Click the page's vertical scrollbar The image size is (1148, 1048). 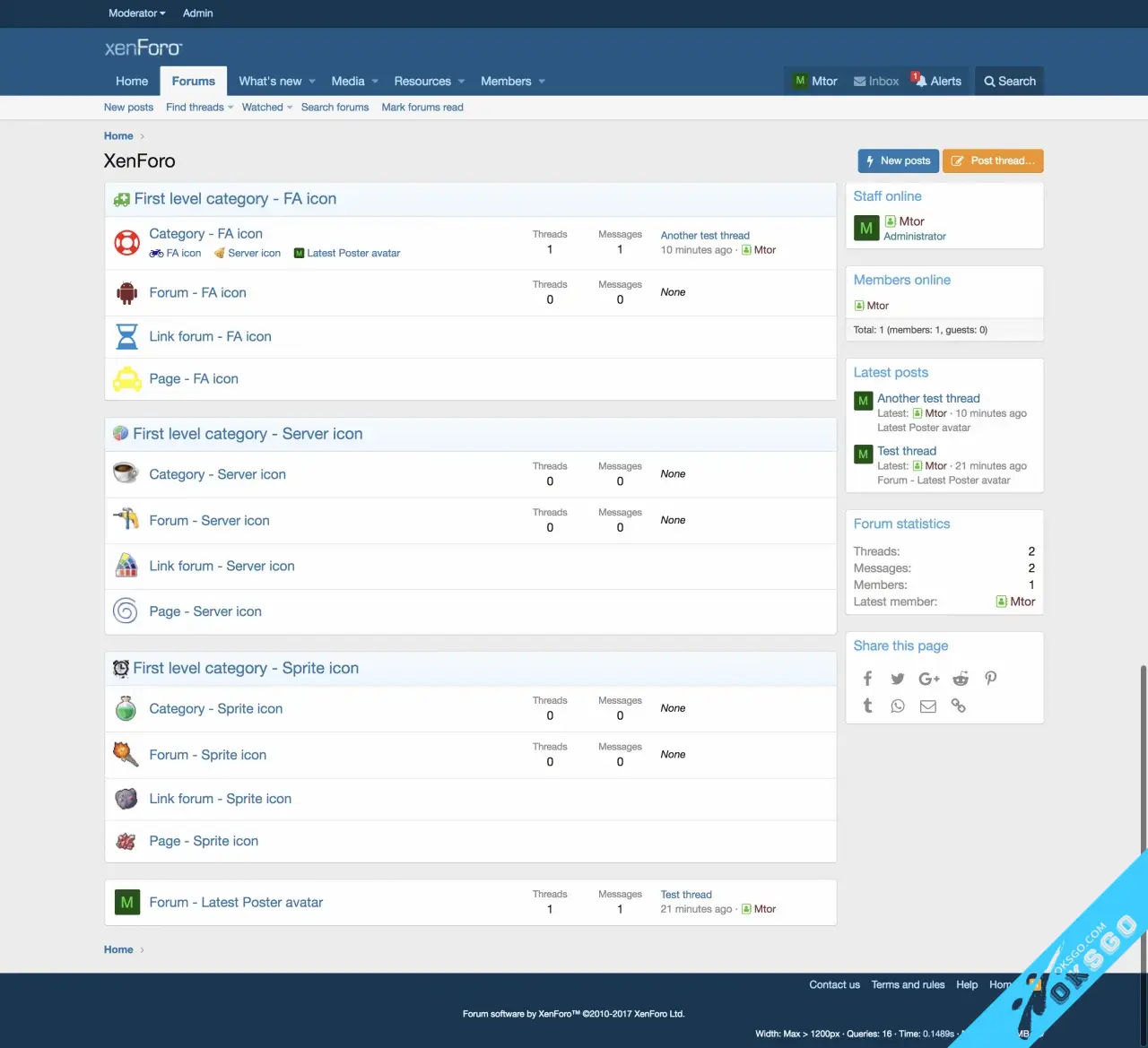(1143, 762)
